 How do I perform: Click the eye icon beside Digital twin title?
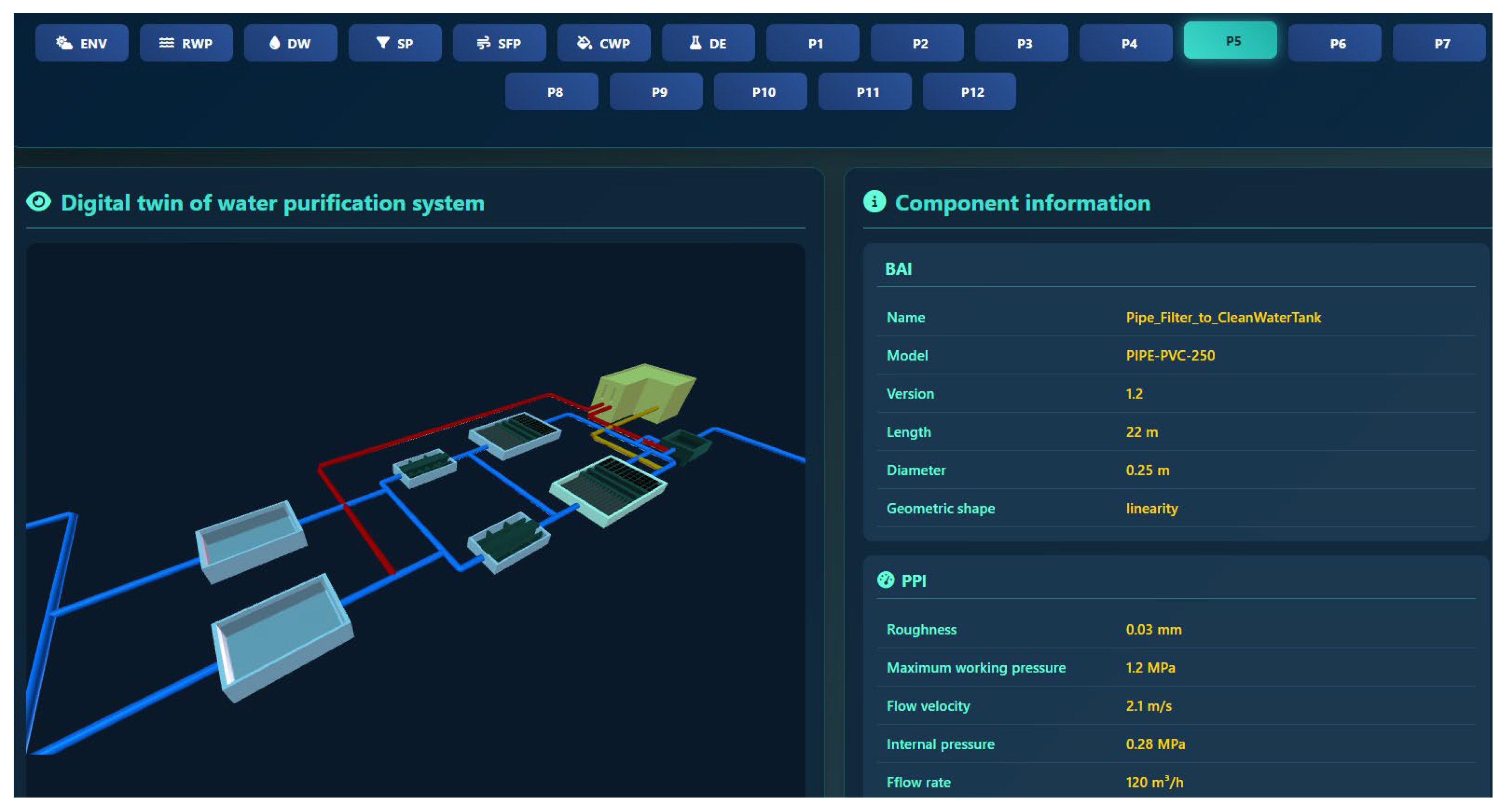coord(39,202)
